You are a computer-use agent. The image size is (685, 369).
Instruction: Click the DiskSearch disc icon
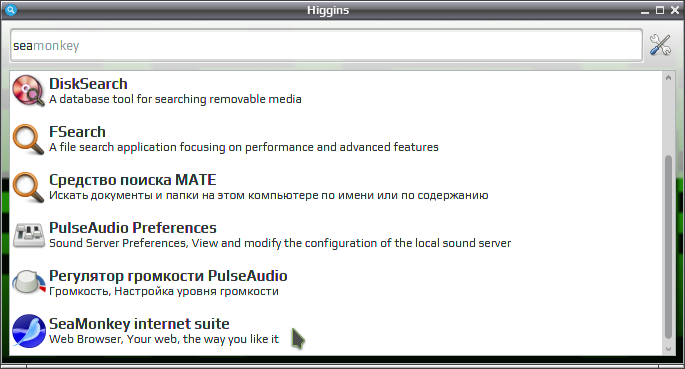[x=28, y=91]
